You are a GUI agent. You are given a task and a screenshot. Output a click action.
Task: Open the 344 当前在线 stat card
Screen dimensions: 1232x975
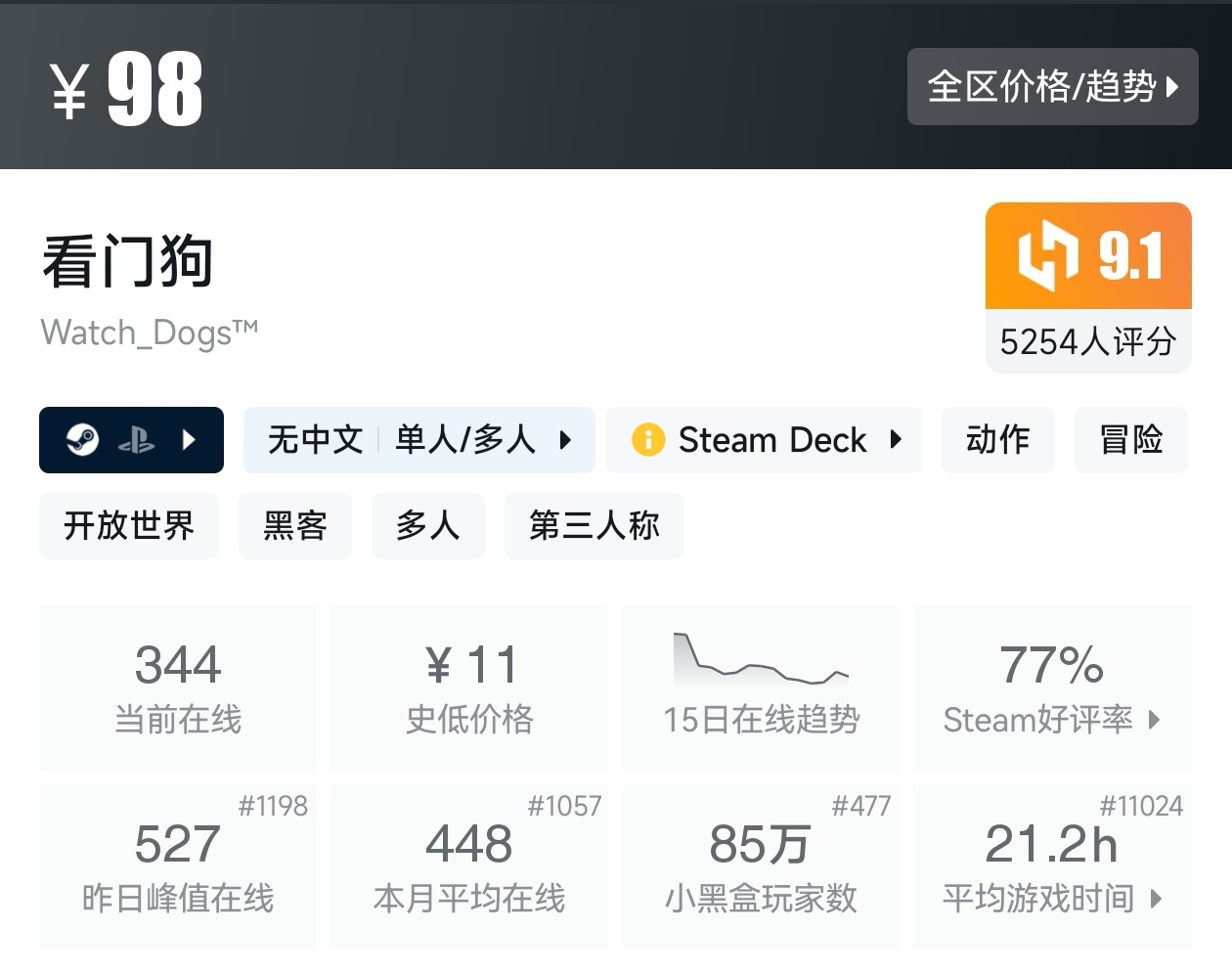point(178,687)
